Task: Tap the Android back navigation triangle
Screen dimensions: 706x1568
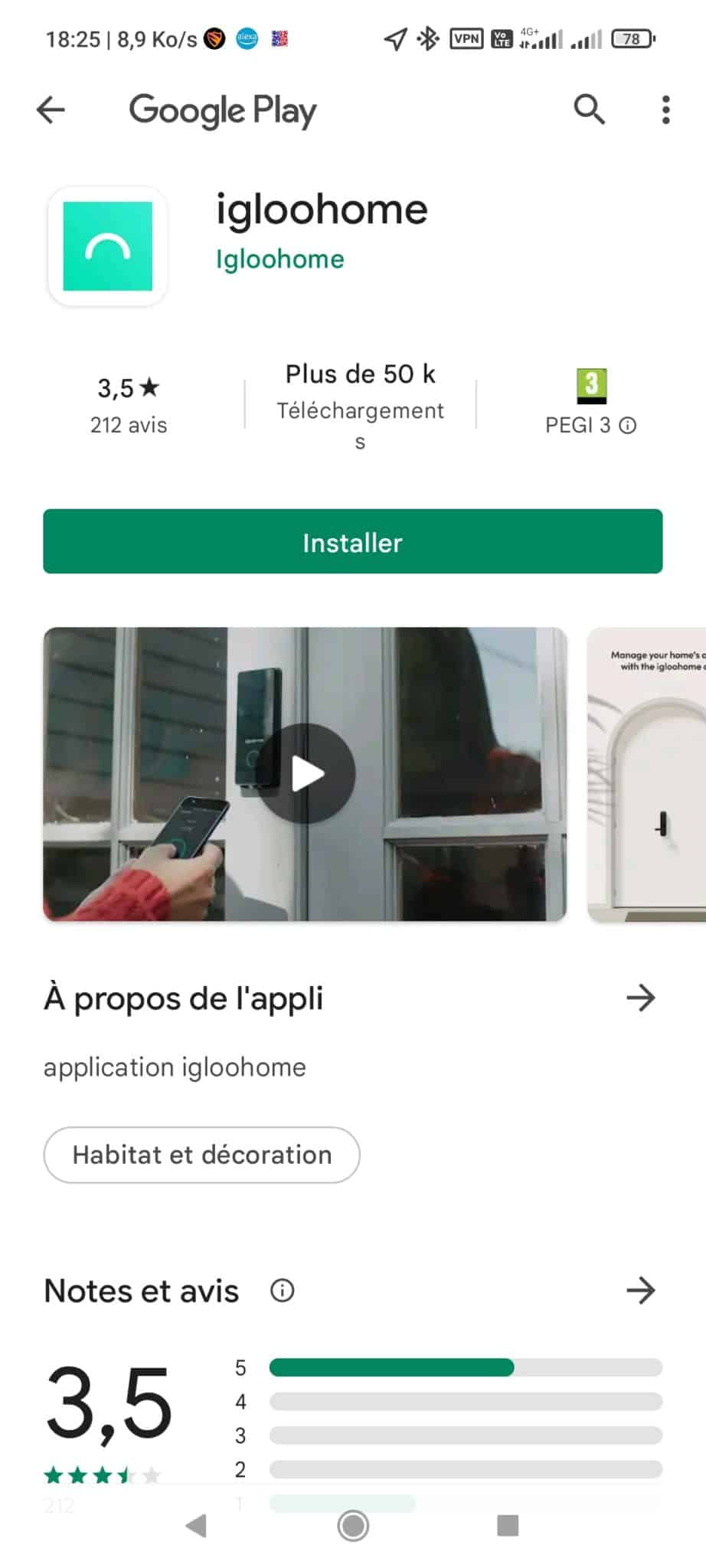Action: point(197,1526)
